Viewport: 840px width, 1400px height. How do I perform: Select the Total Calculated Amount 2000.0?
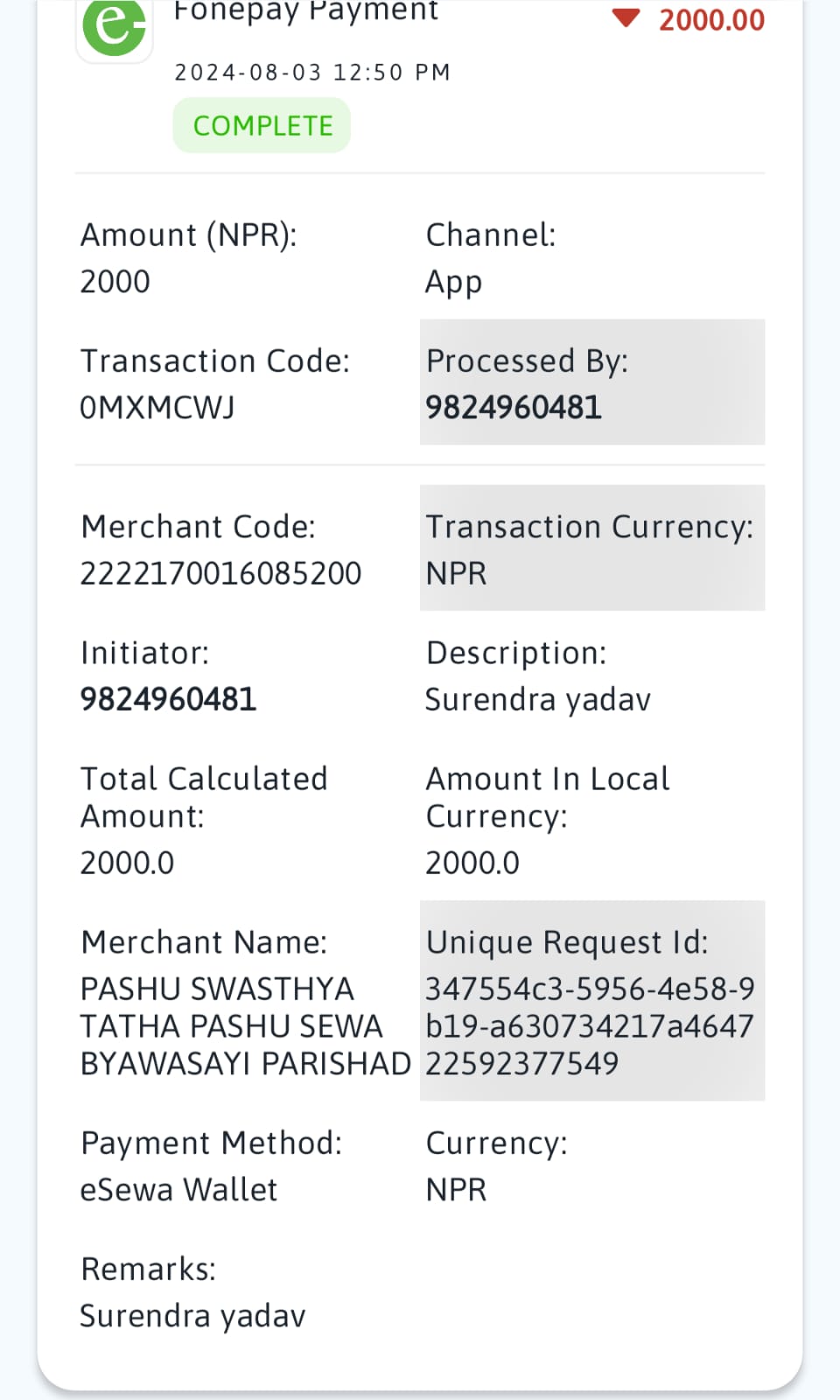tap(127, 863)
